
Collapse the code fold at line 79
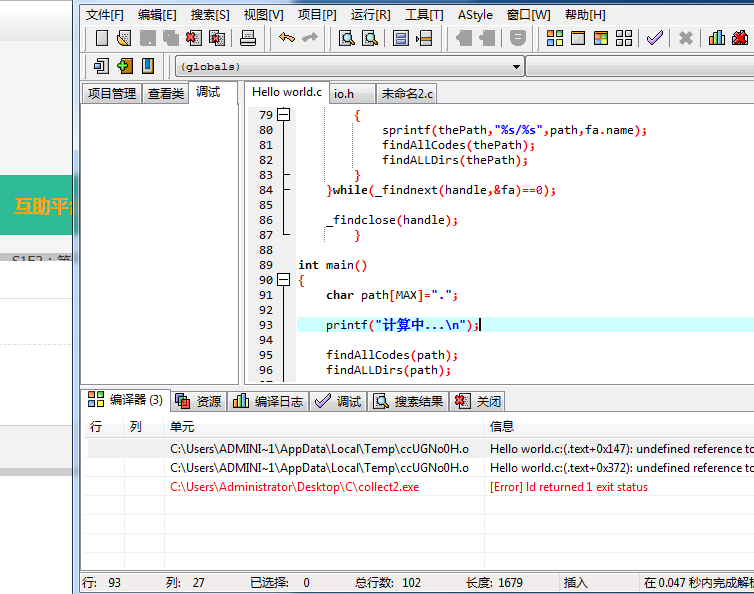point(284,114)
